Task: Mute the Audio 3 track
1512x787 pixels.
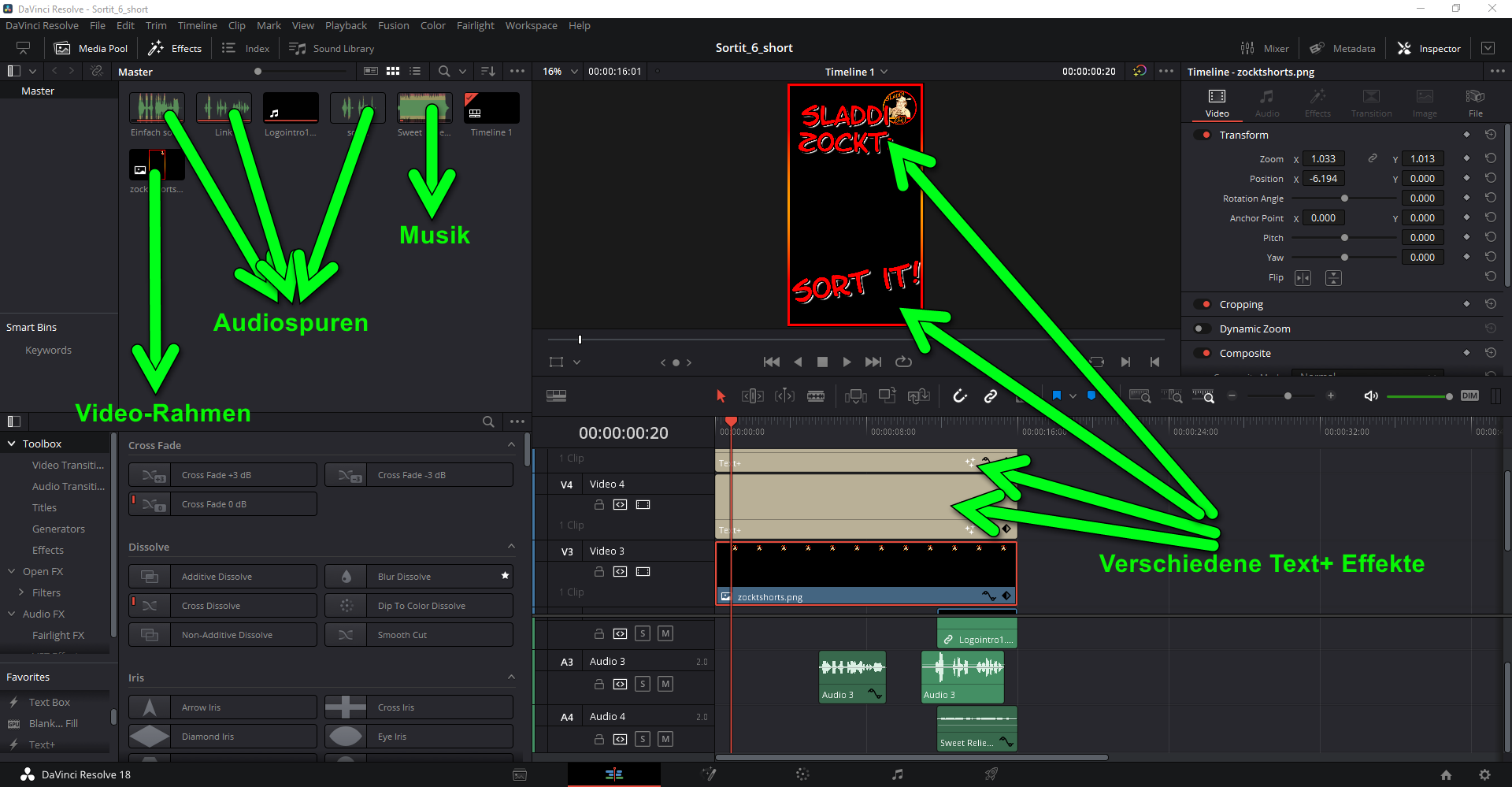Action: point(665,684)
